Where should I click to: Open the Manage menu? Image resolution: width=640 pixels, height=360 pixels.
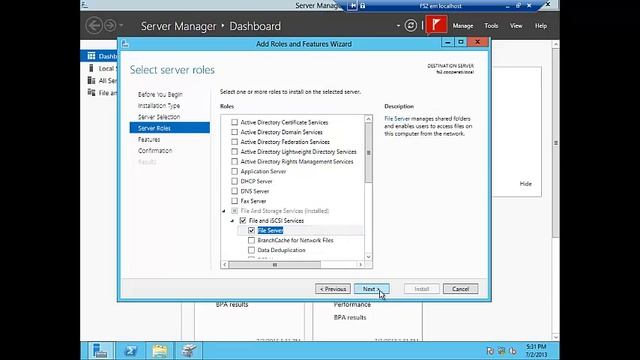[463, 26]
